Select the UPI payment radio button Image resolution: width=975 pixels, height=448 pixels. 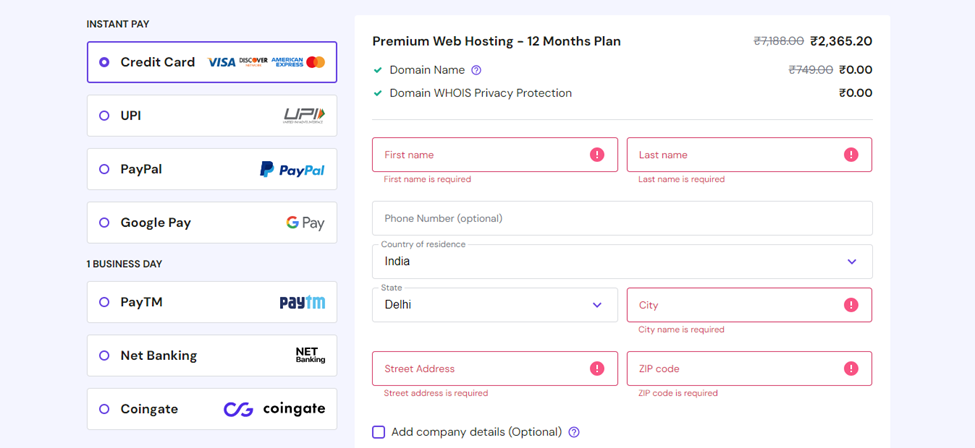(x=104, y=116)
